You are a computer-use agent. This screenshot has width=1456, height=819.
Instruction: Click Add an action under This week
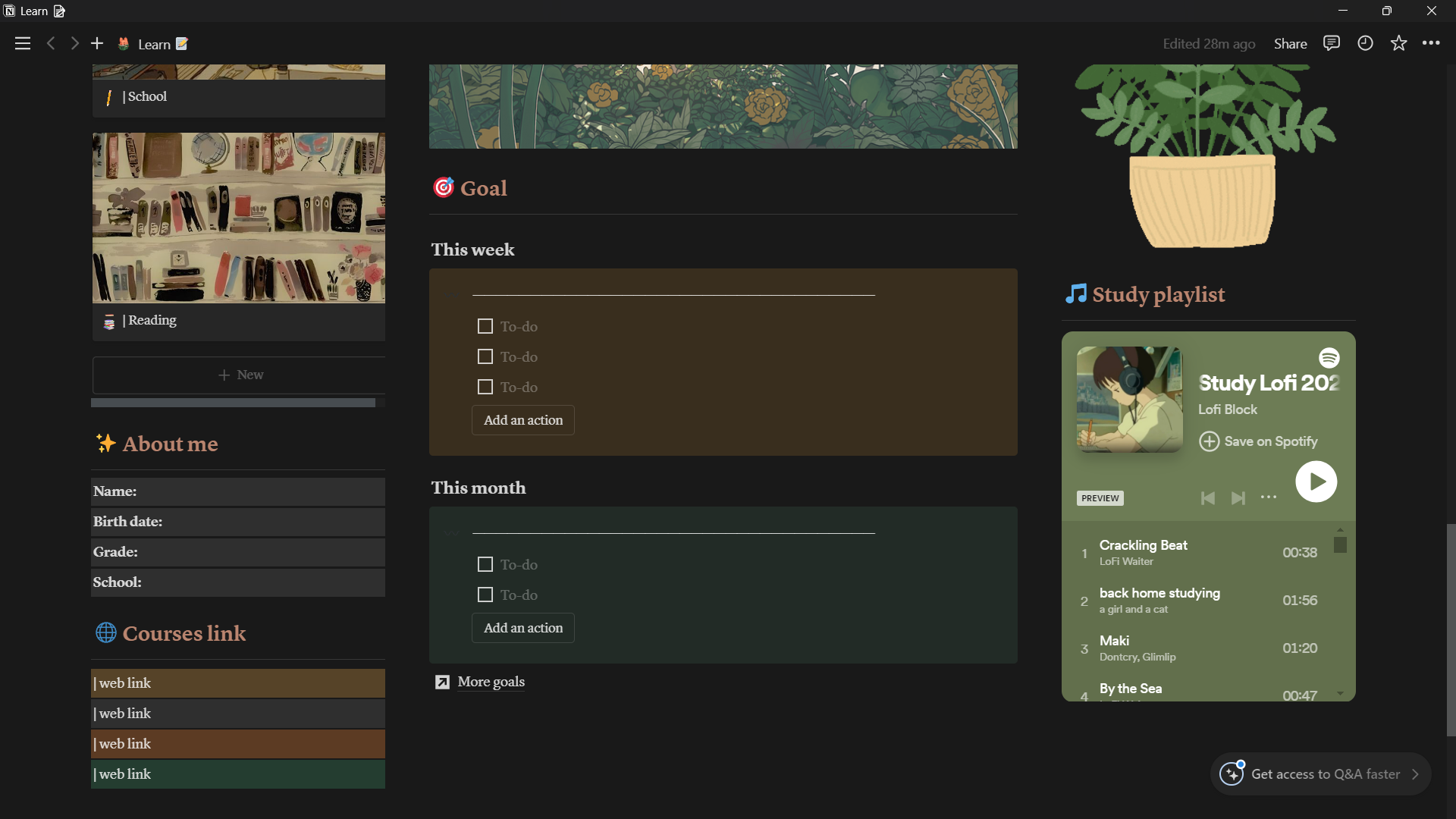coord(523,420)
